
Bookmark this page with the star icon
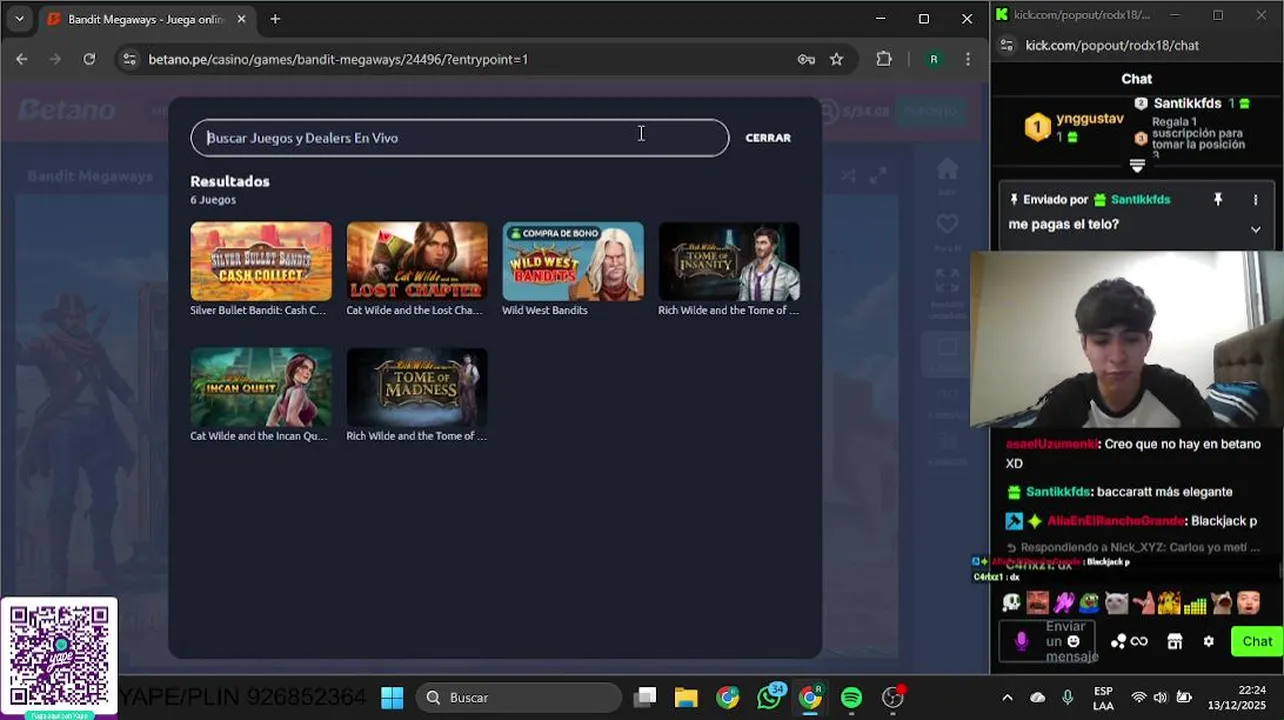click(x=836, y=59)
